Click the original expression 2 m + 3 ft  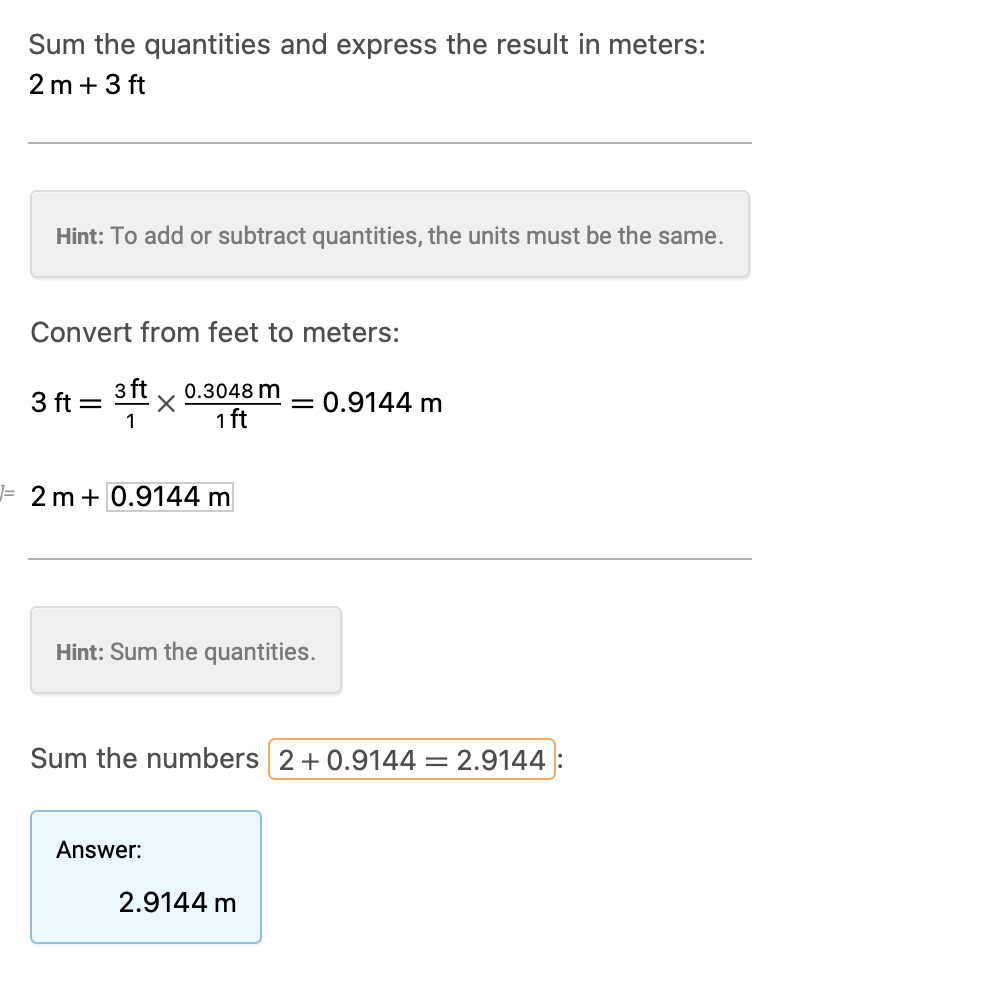pyautogui.click(x=87, y=85)
